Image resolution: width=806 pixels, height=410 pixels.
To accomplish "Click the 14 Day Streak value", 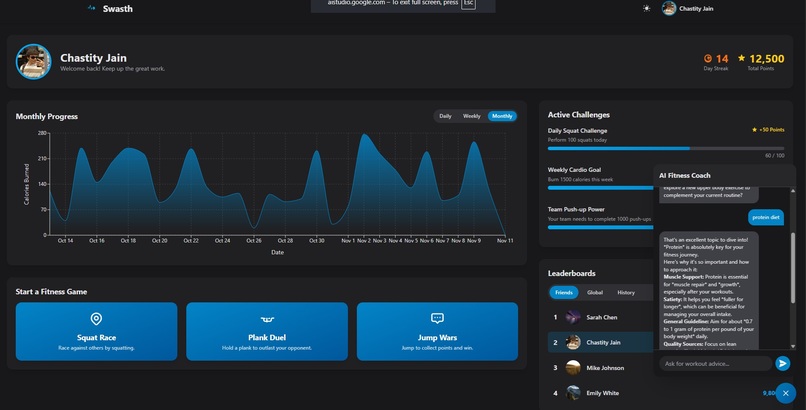I will [x=722, y=59].
